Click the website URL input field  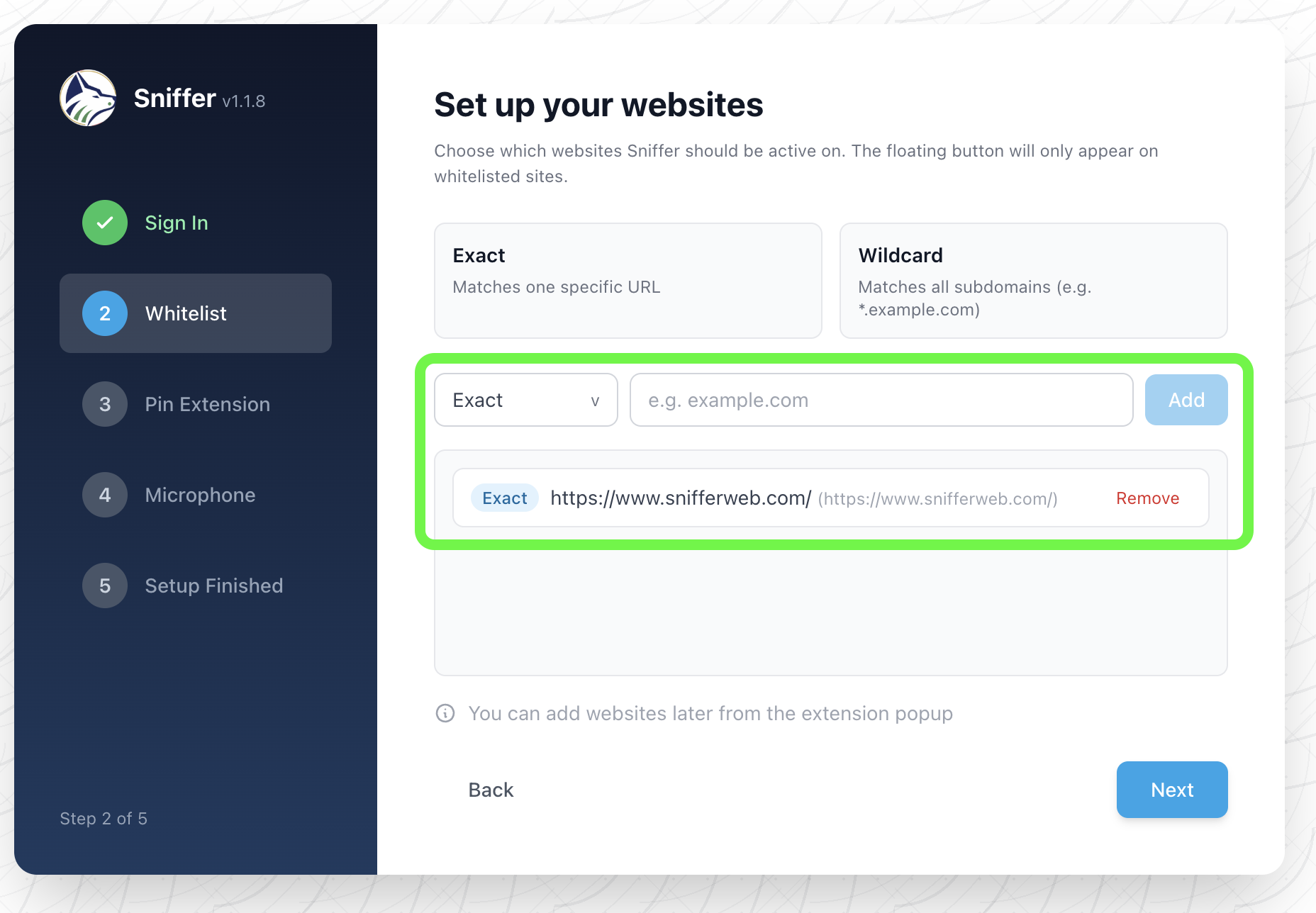[x=881, y=400]
